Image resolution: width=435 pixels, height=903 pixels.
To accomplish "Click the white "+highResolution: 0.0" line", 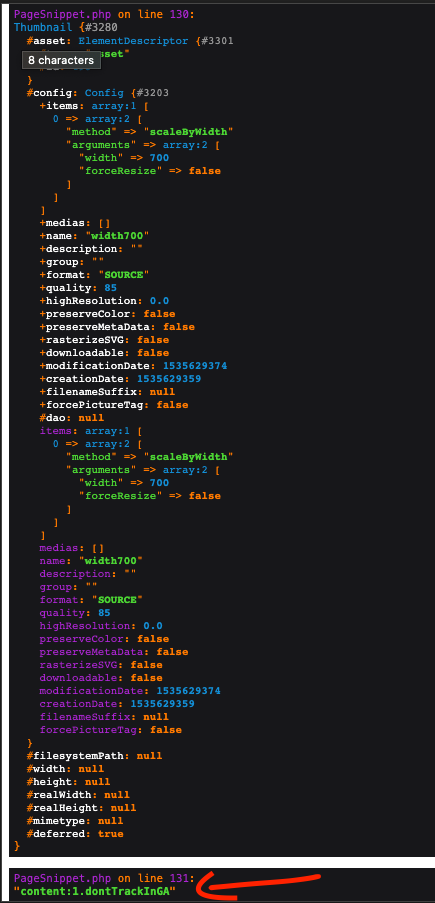I will coord(104,301).
